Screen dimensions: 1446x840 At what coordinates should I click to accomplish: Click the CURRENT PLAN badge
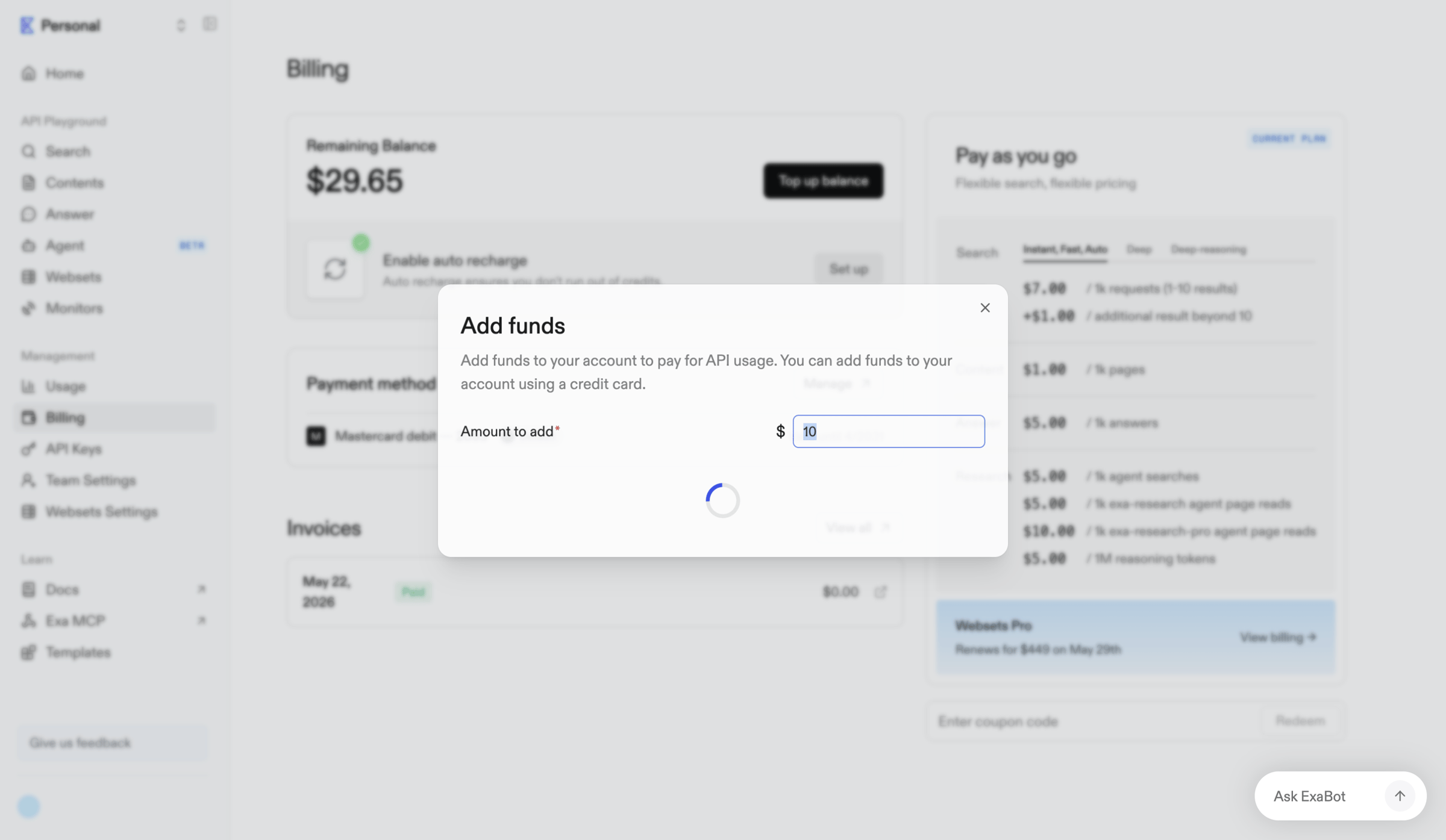click(1289, 138)
